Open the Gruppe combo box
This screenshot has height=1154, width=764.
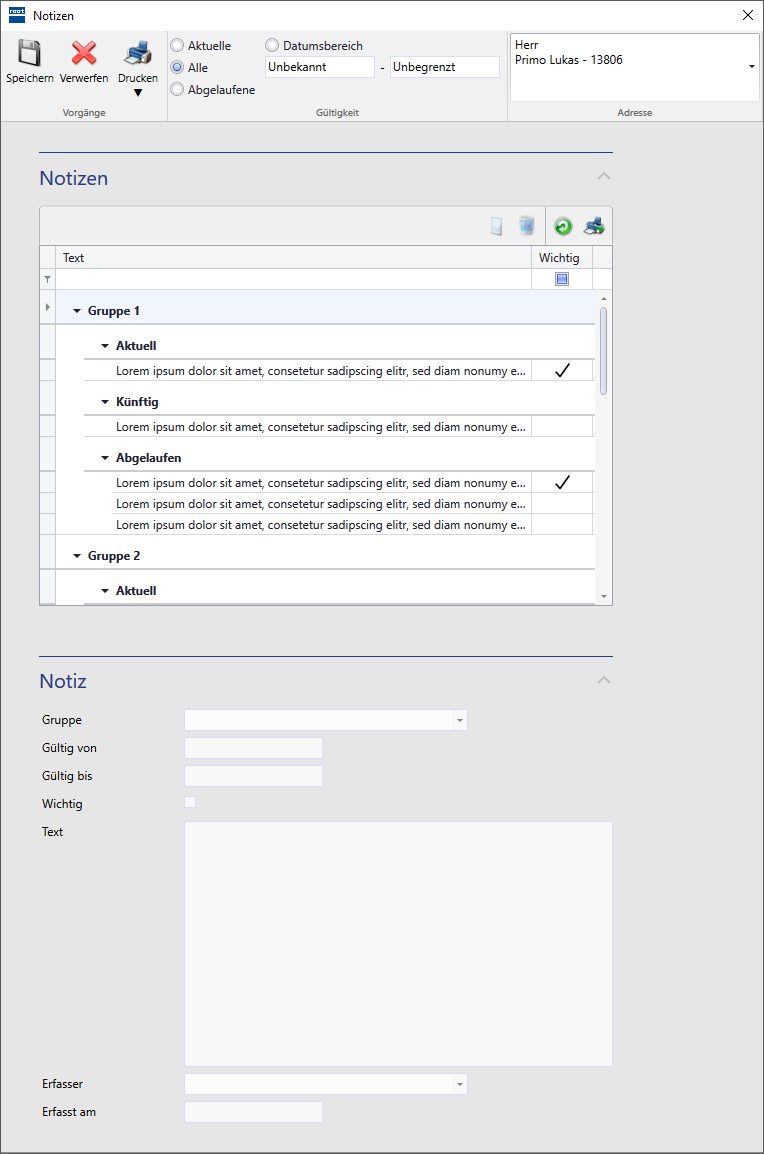[325, 720]
